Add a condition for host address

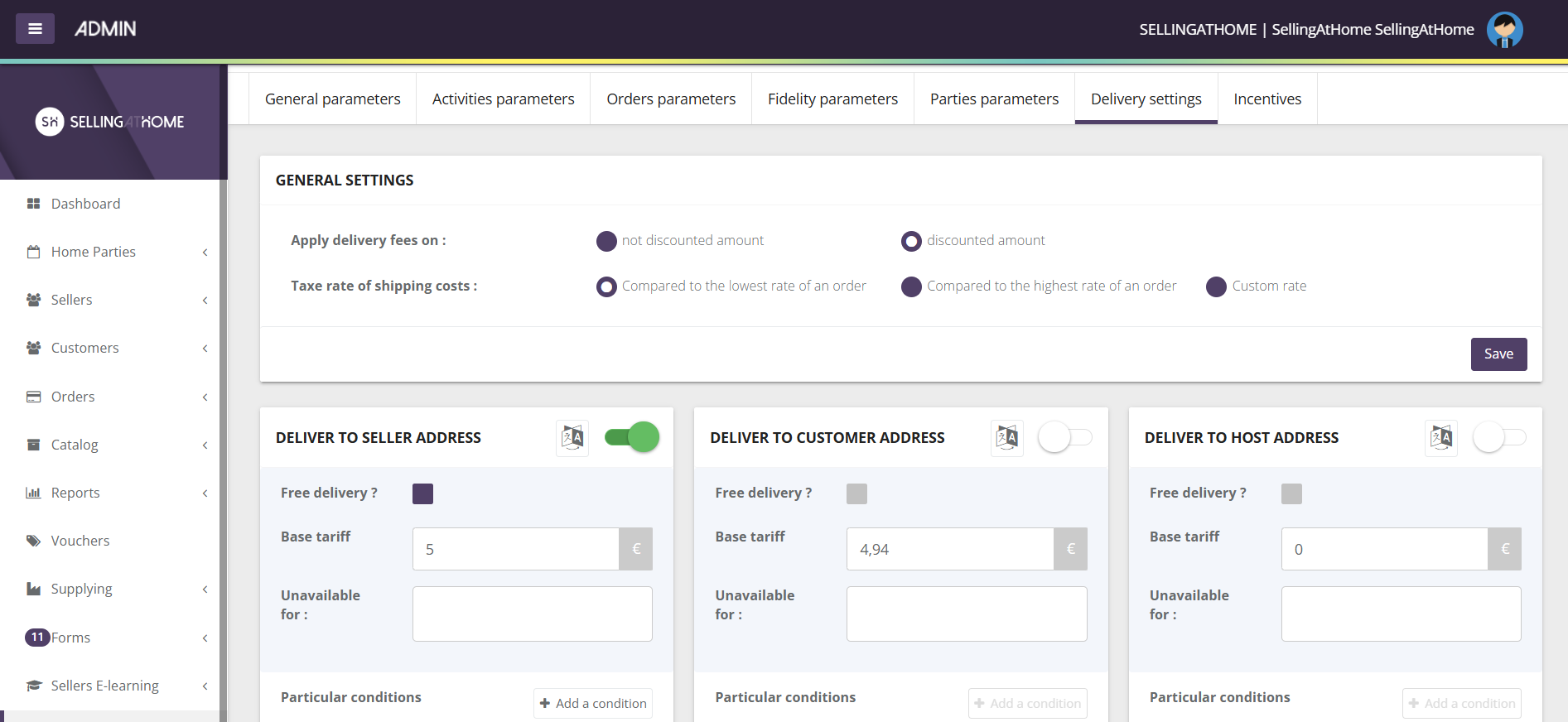(x=1462, y=703)
